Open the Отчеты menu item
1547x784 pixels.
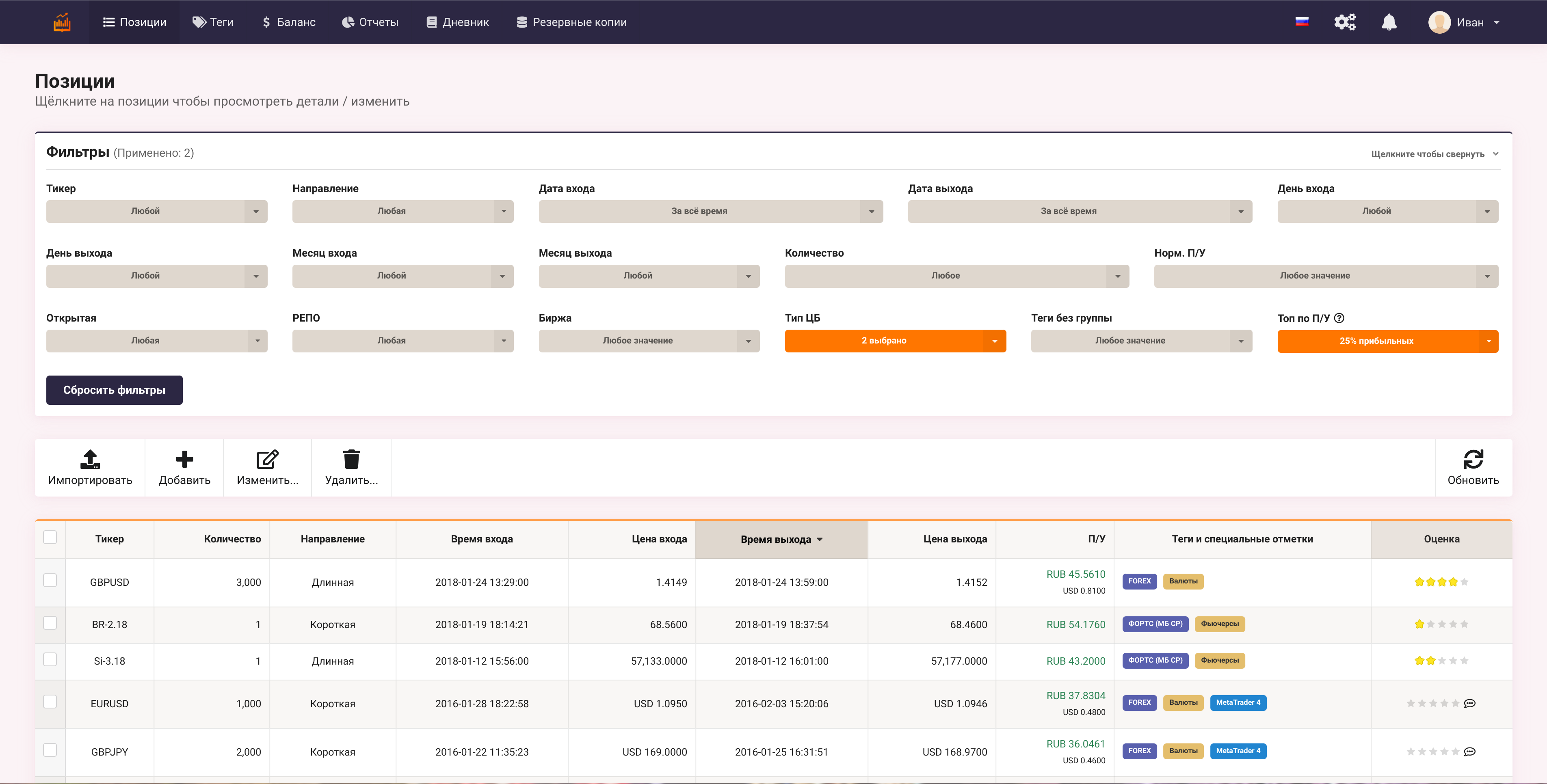coord(370,22)
